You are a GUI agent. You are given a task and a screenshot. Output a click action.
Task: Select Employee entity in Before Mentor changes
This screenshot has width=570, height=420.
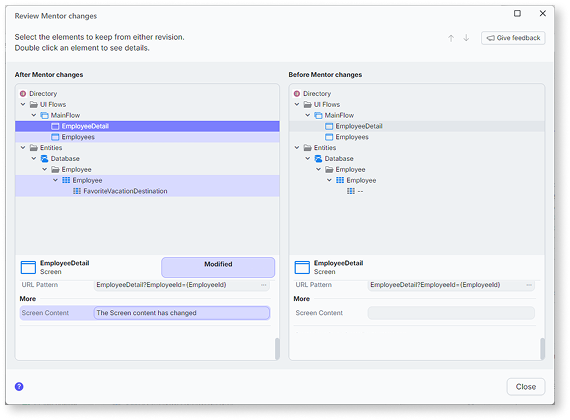[x=417, y=180]
